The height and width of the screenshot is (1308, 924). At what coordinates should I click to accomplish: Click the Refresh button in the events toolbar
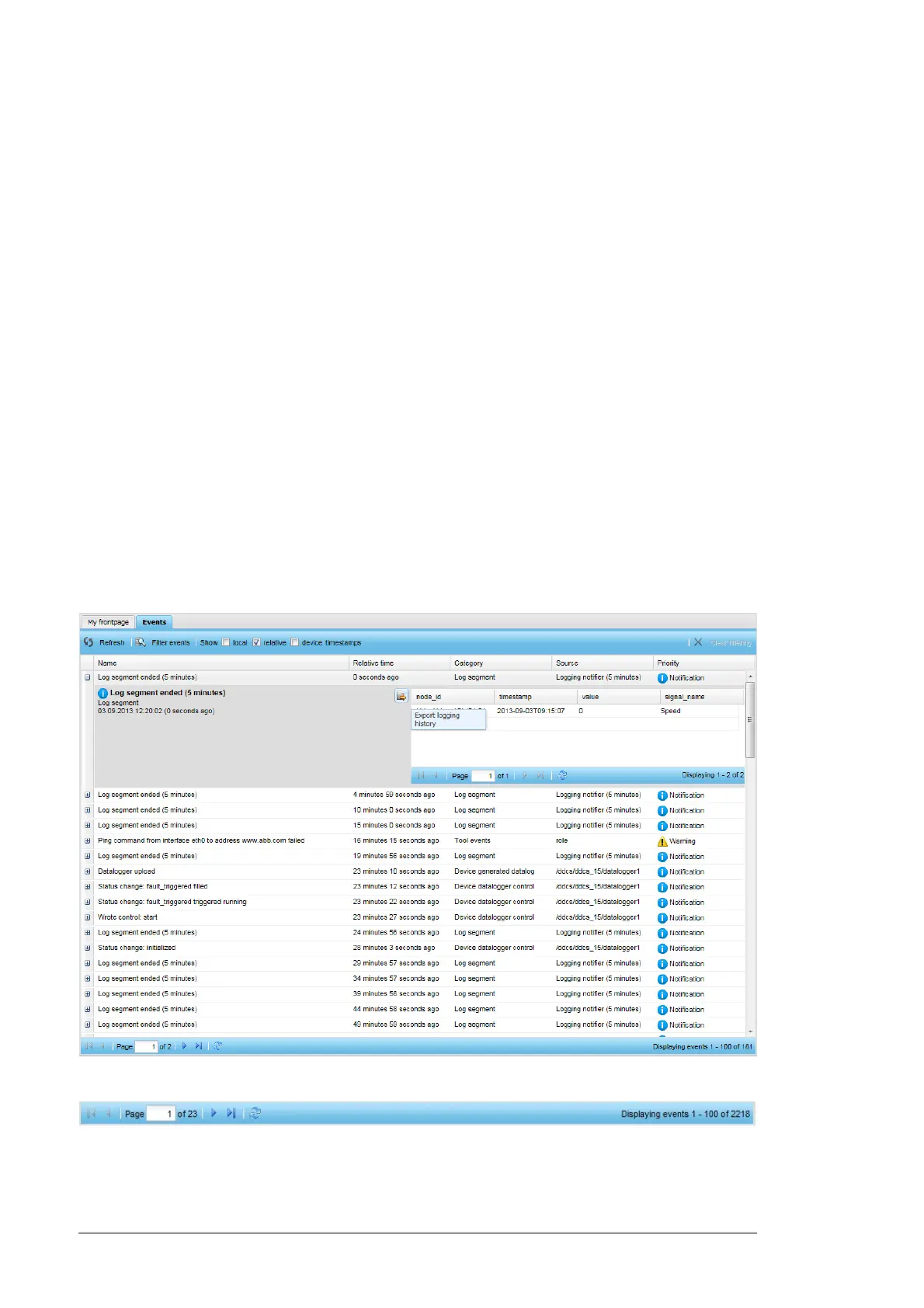[104, 642]
